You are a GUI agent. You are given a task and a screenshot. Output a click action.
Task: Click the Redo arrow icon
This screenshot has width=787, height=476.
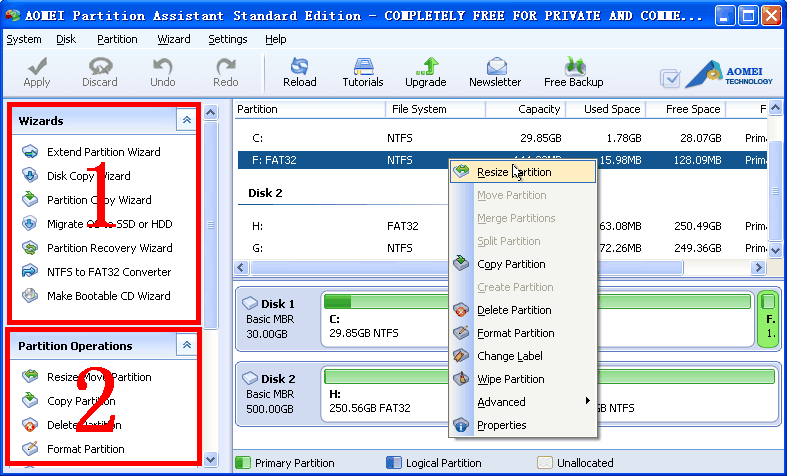pyautogui.click(x=226, y=66)
